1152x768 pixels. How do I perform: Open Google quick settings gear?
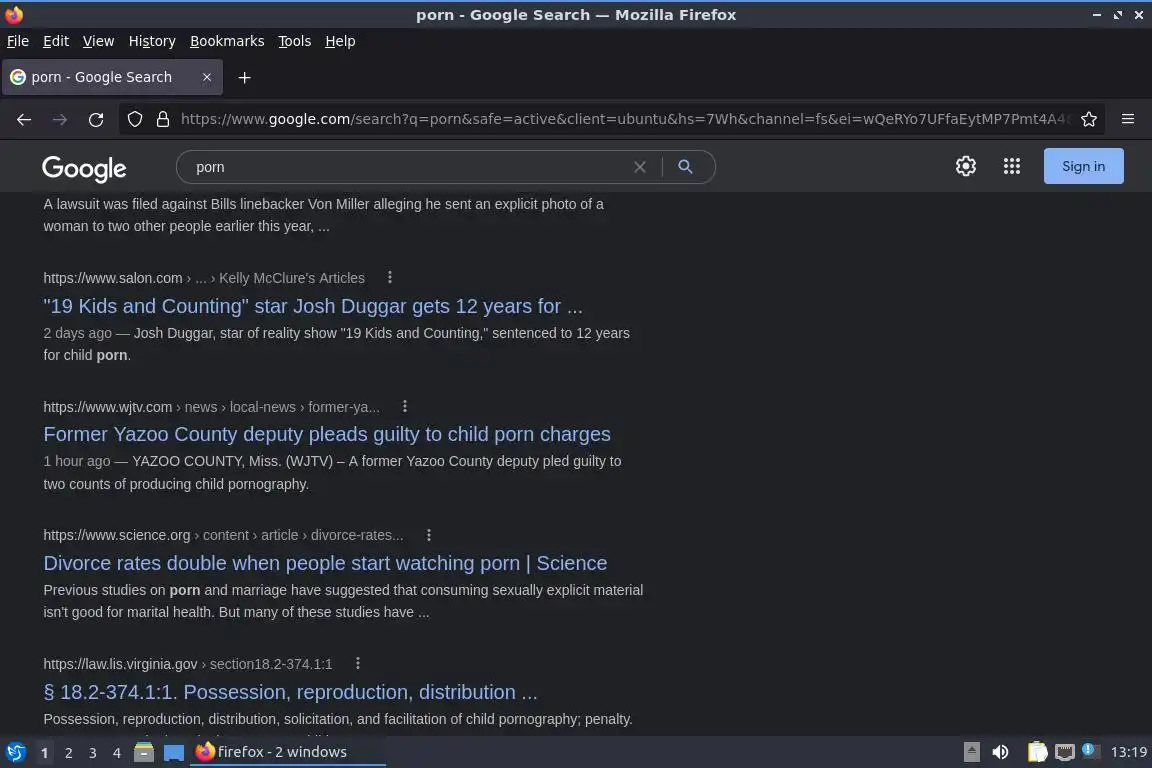966,166
